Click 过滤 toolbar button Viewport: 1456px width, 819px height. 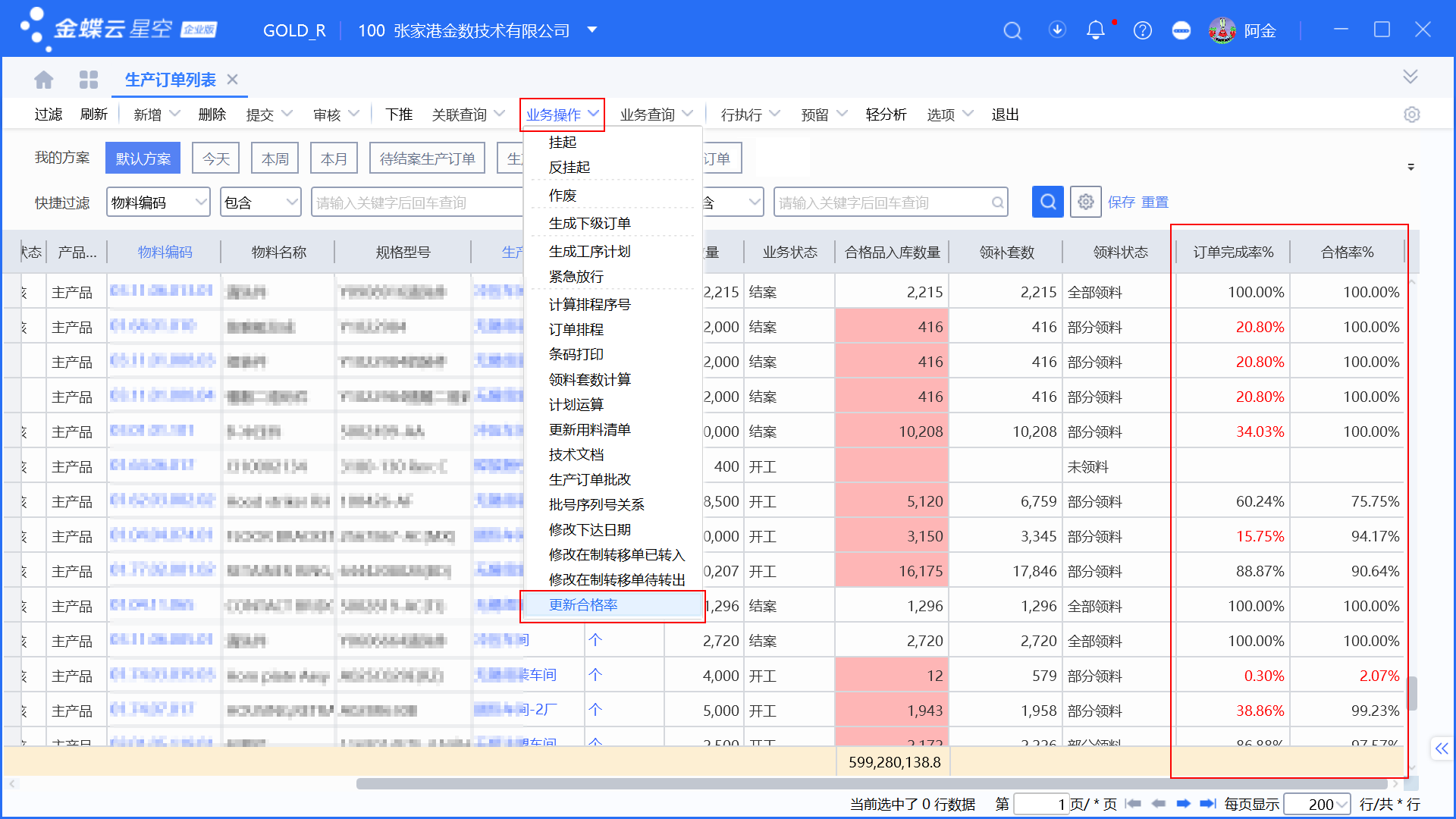tap(49, 115)
